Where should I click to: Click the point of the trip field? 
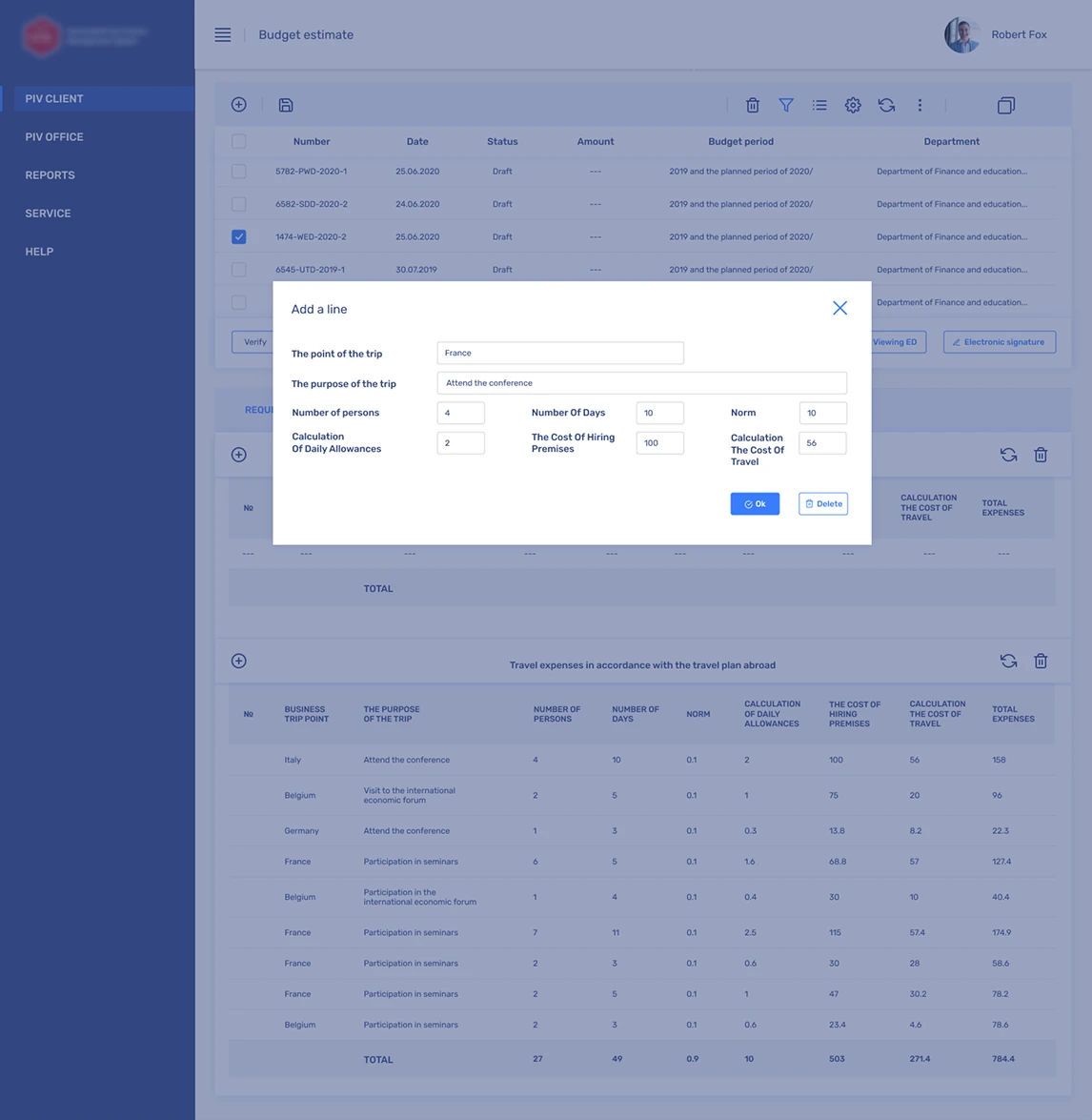[x=560, y=353]
